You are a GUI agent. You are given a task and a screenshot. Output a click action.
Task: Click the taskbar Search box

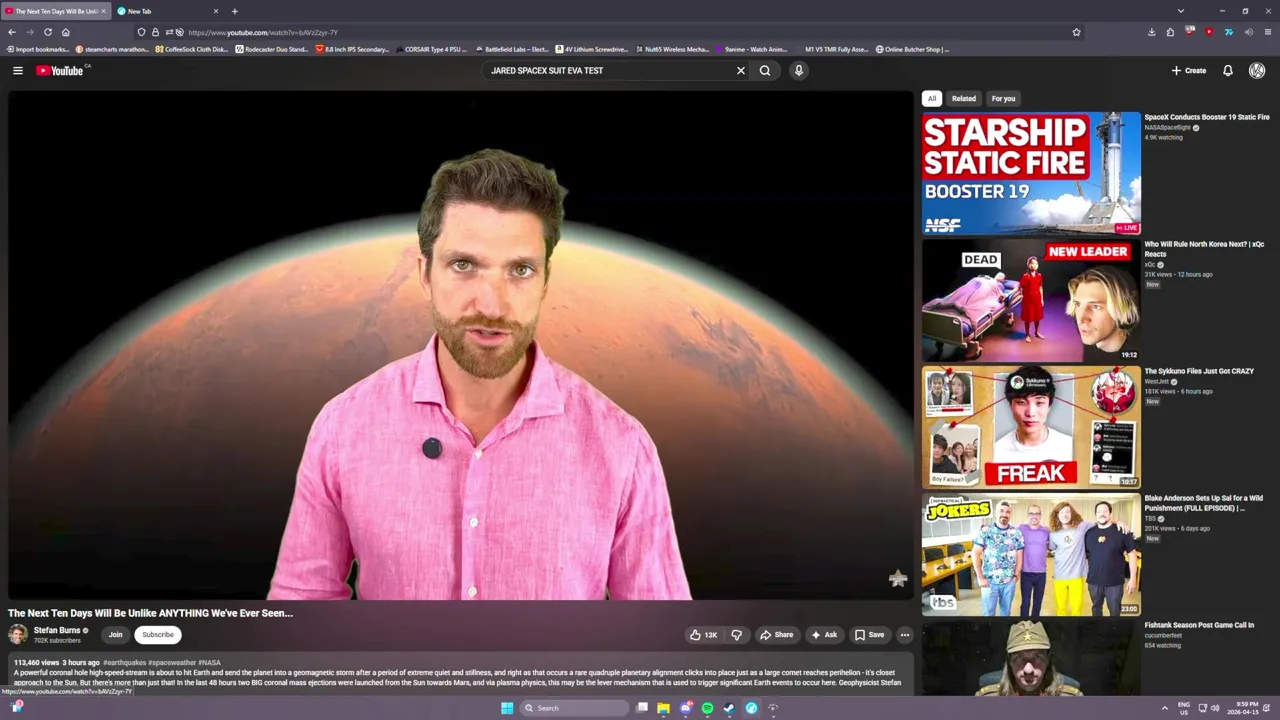coord(574,708)
